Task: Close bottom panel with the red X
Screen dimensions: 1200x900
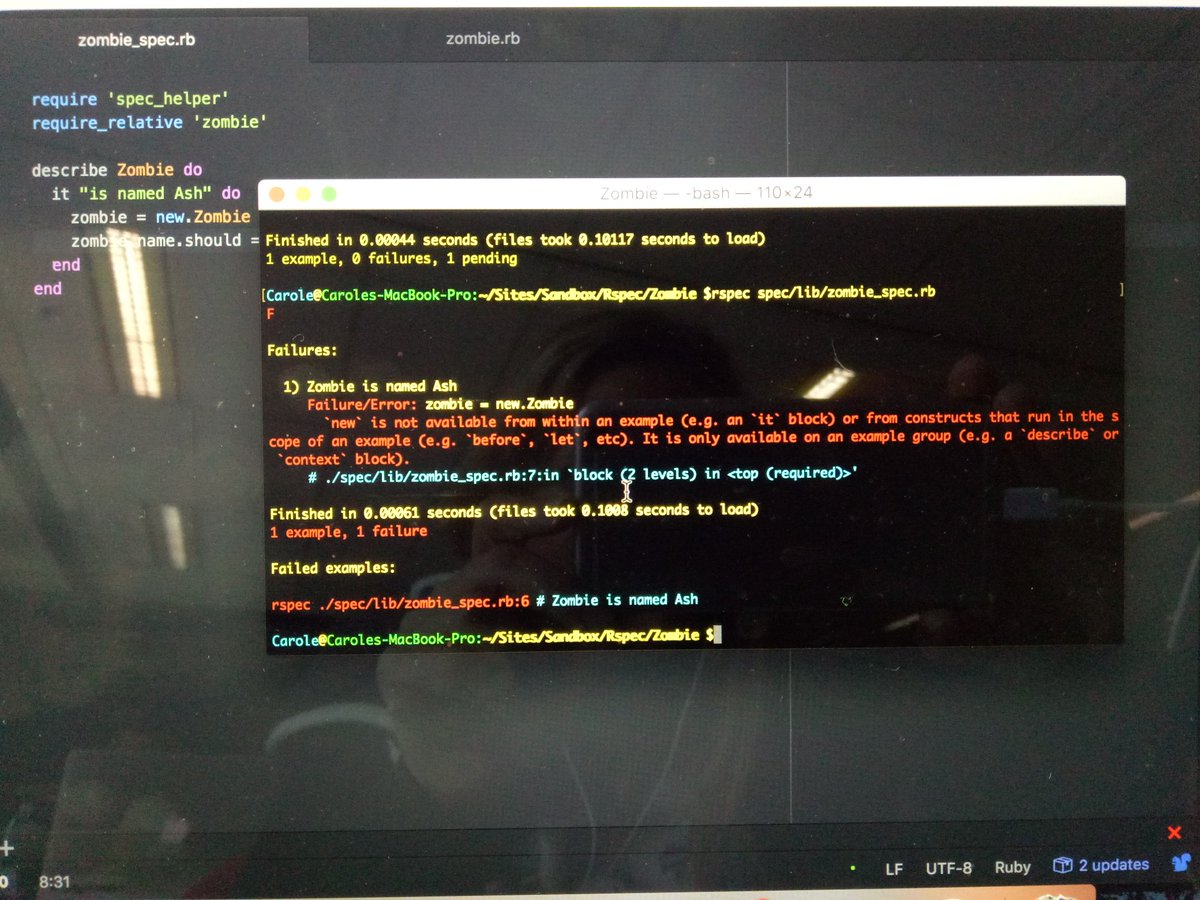Action: [1175, 833]
